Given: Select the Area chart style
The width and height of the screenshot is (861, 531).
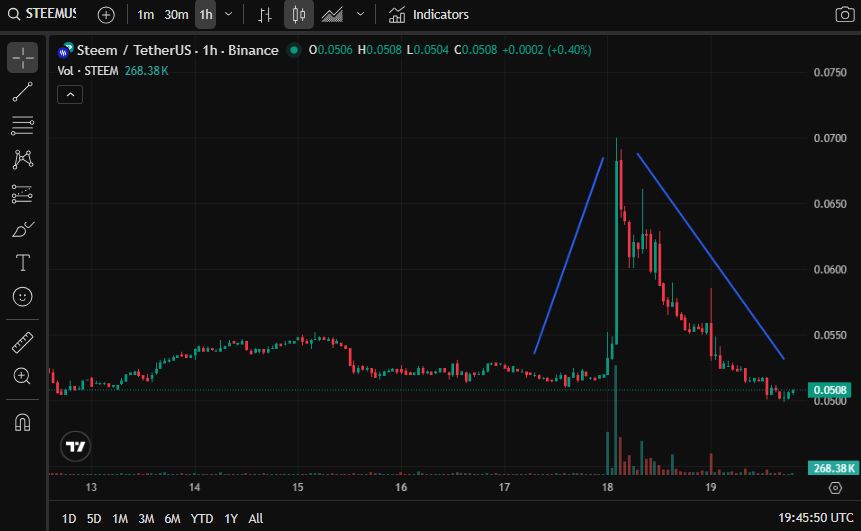Looking at the screenshot, I should pyautogui.click(x=332, y=15).
